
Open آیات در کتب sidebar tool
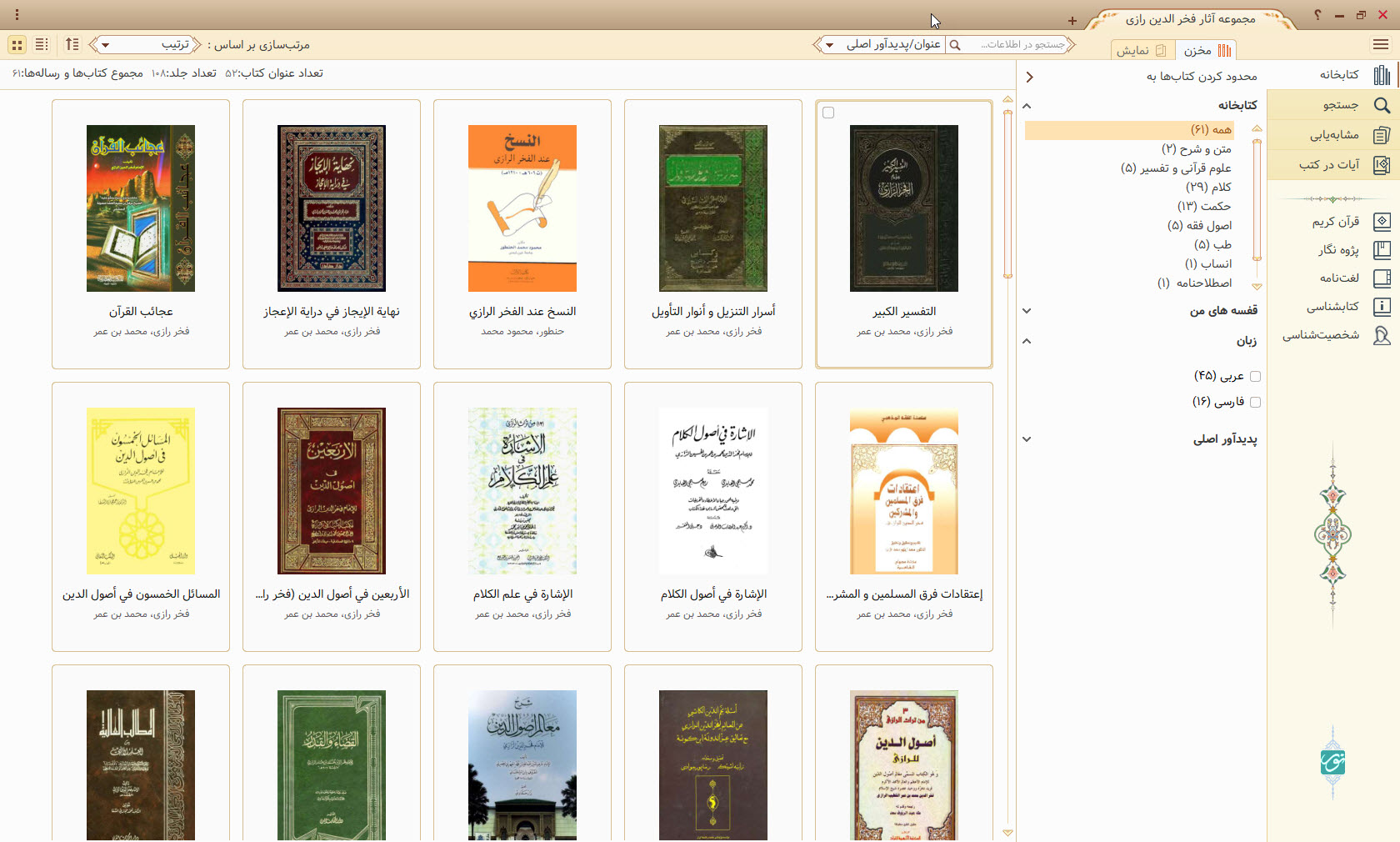[1333, 165]
